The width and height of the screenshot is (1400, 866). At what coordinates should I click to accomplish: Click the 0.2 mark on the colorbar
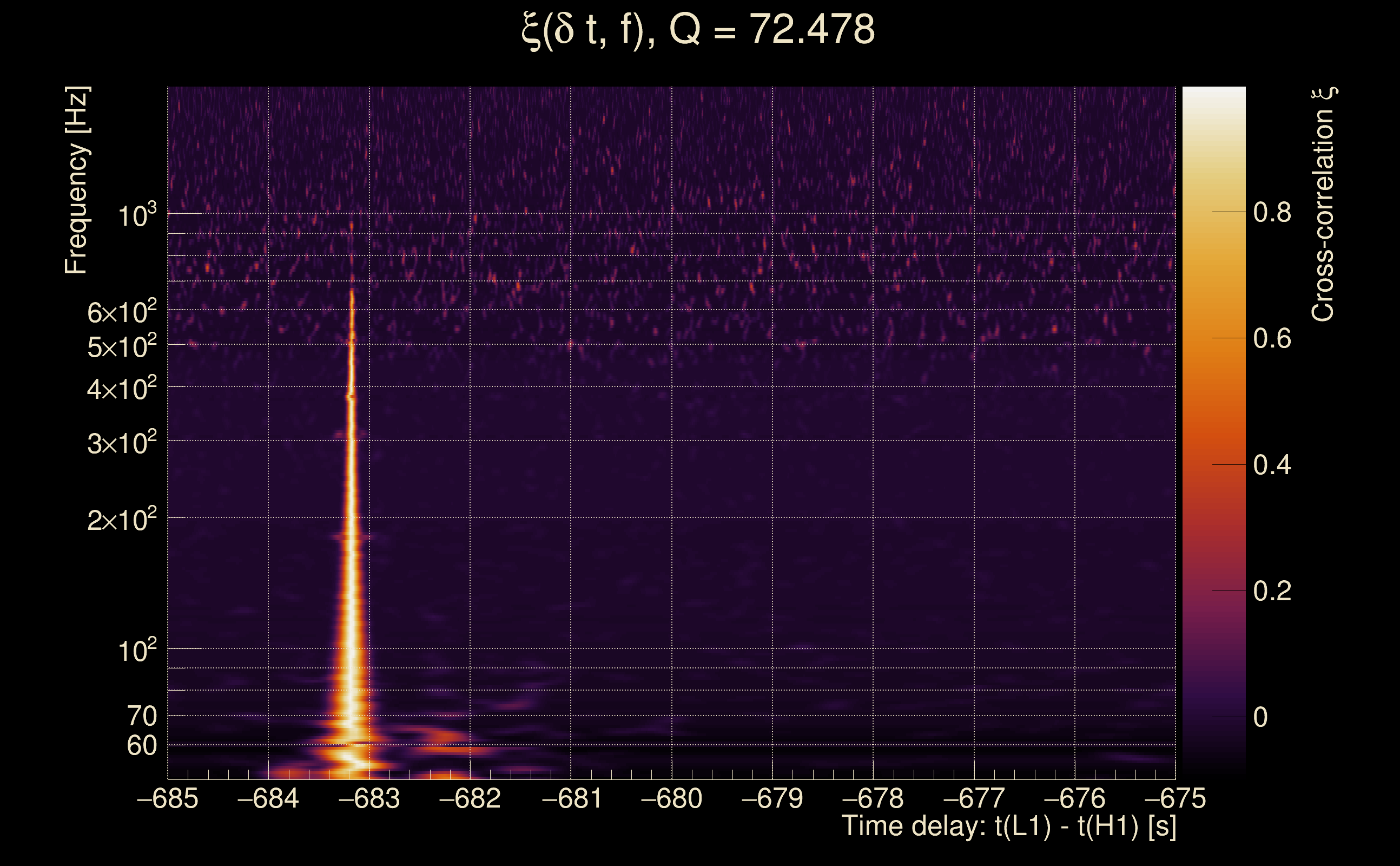pyautogui.click(x=1272, y=591)
